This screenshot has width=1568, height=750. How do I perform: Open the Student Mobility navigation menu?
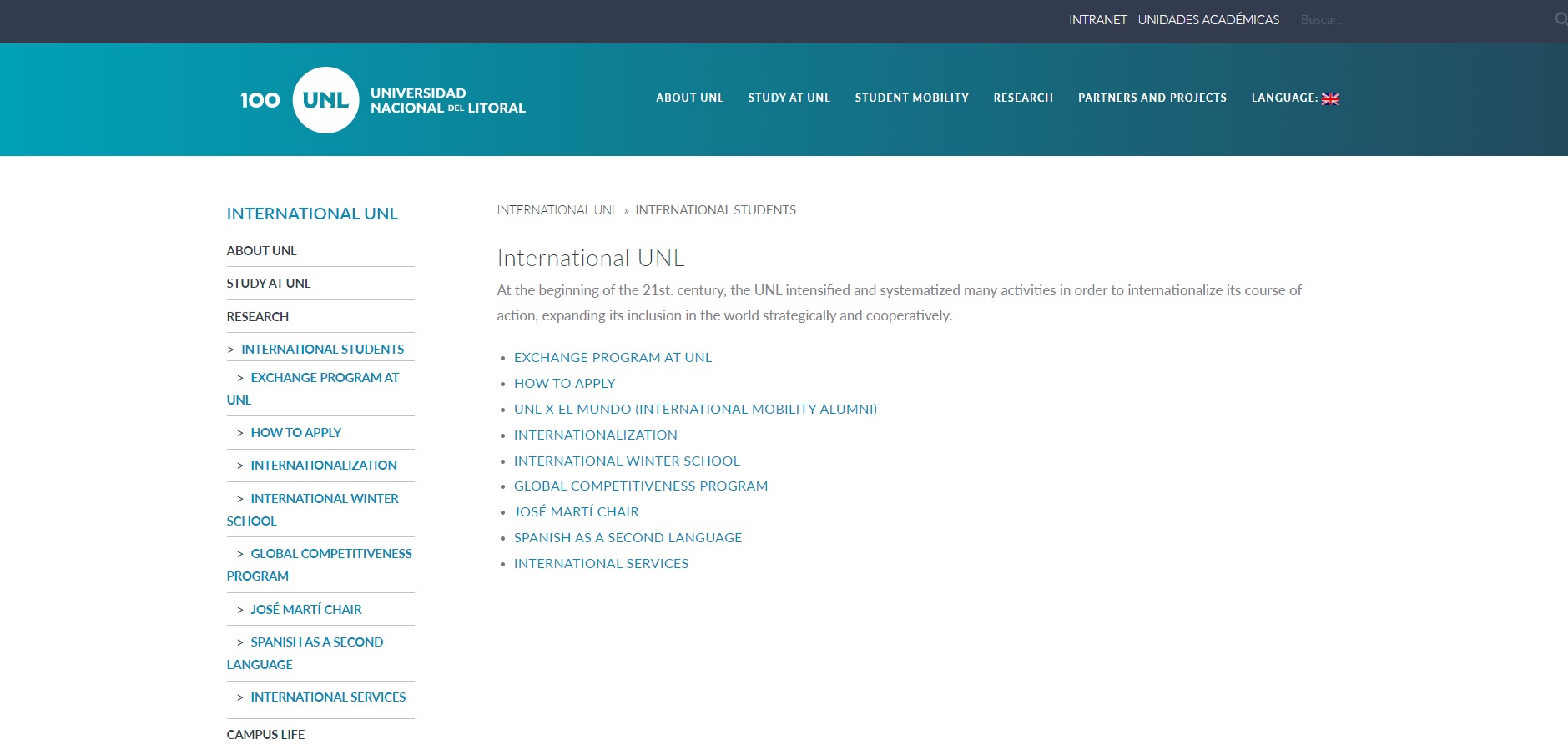(911, 98)
